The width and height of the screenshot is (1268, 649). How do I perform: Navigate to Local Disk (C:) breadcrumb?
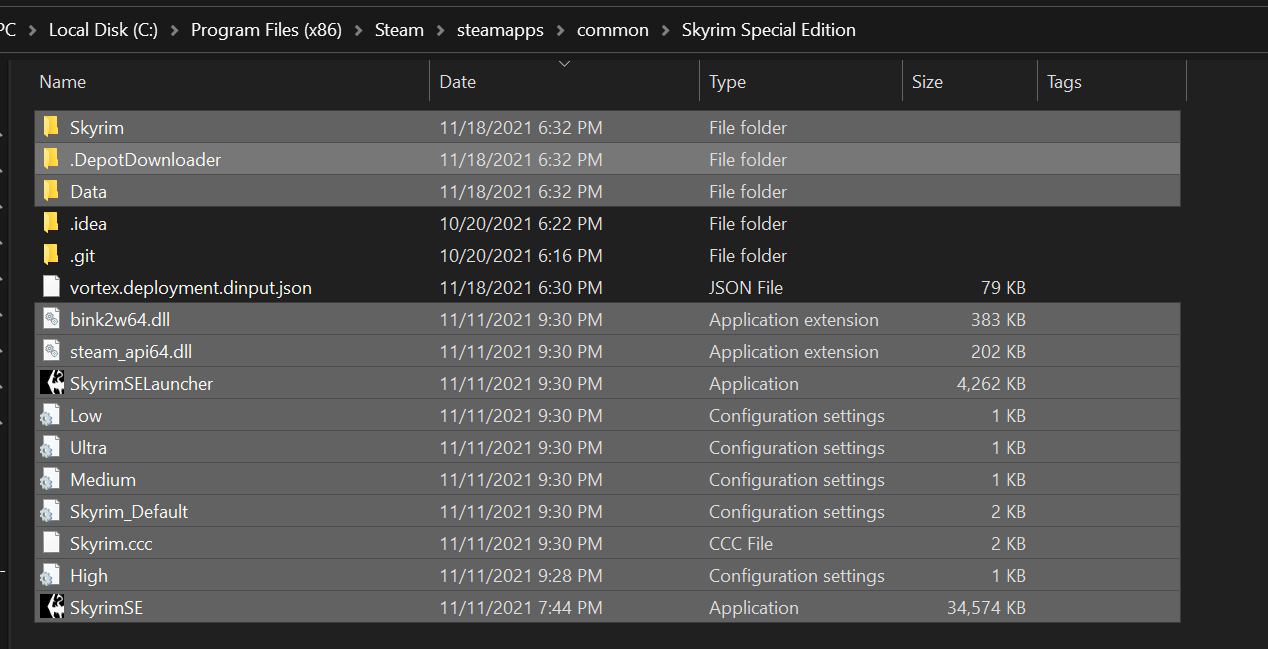coord(104,30)
